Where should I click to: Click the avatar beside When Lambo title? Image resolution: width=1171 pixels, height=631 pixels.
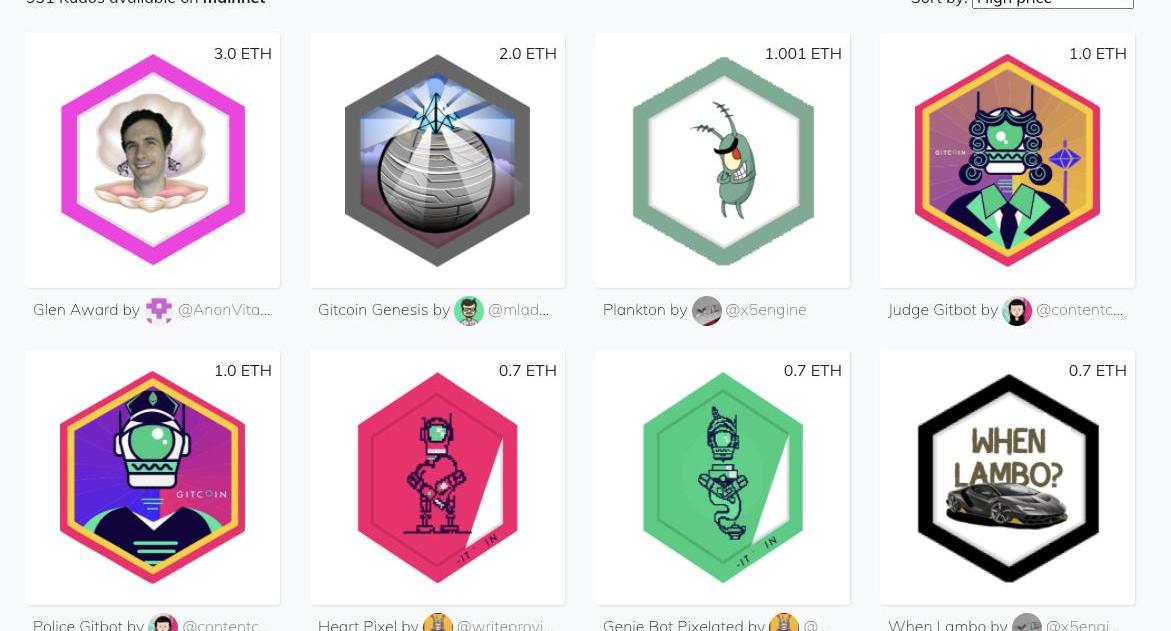coord(1026,623)
